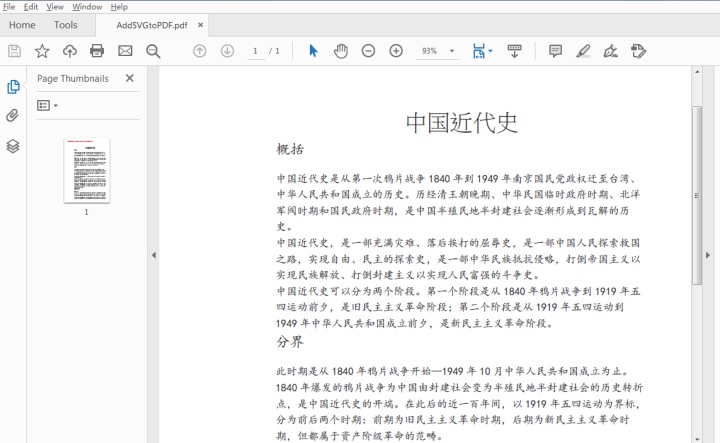Click the Save file icon

coord(14,50)
